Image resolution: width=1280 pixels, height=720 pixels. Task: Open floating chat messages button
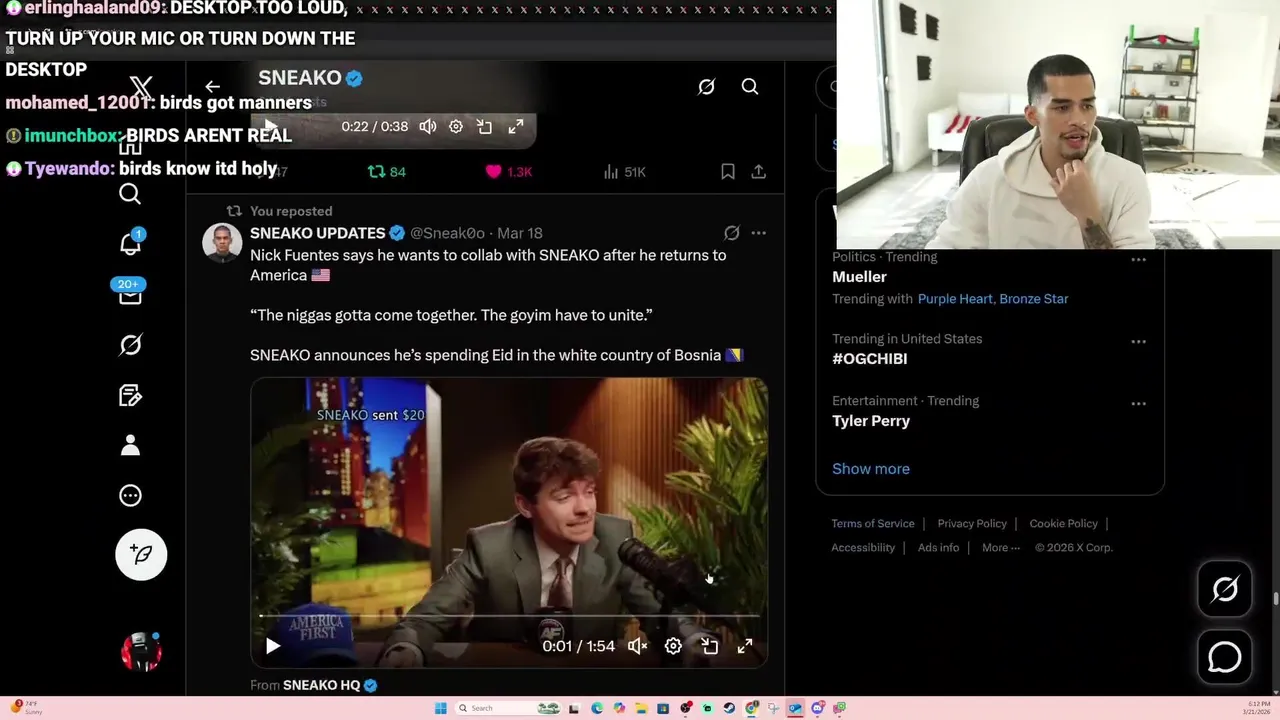pos(1225,657)
